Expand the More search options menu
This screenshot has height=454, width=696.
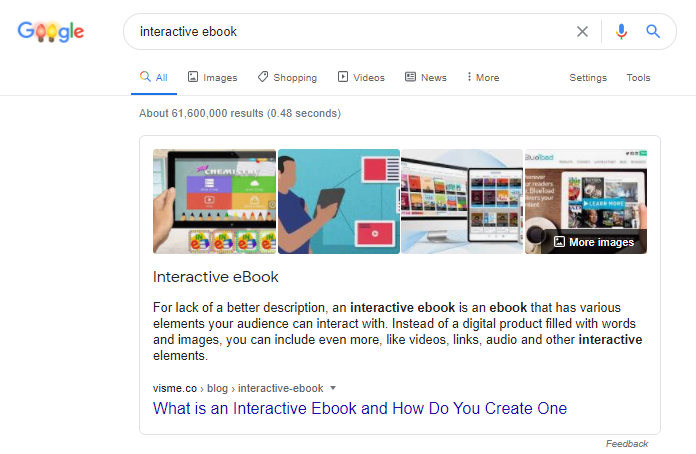[483, 78]
